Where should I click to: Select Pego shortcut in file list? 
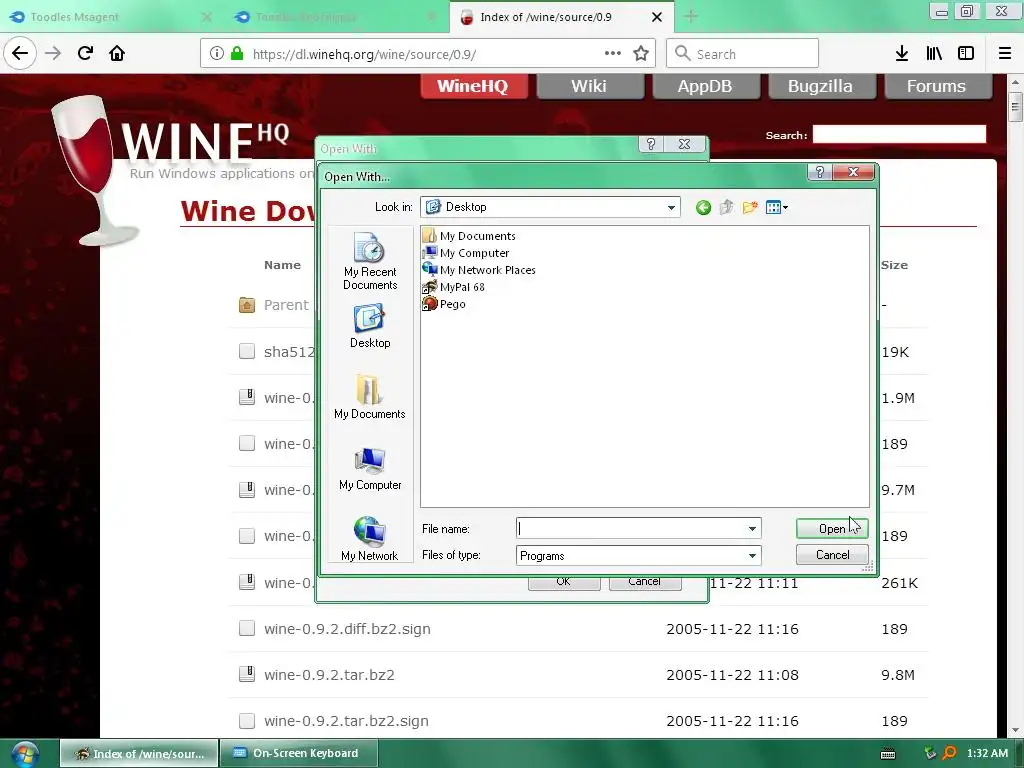coord(444,304)
